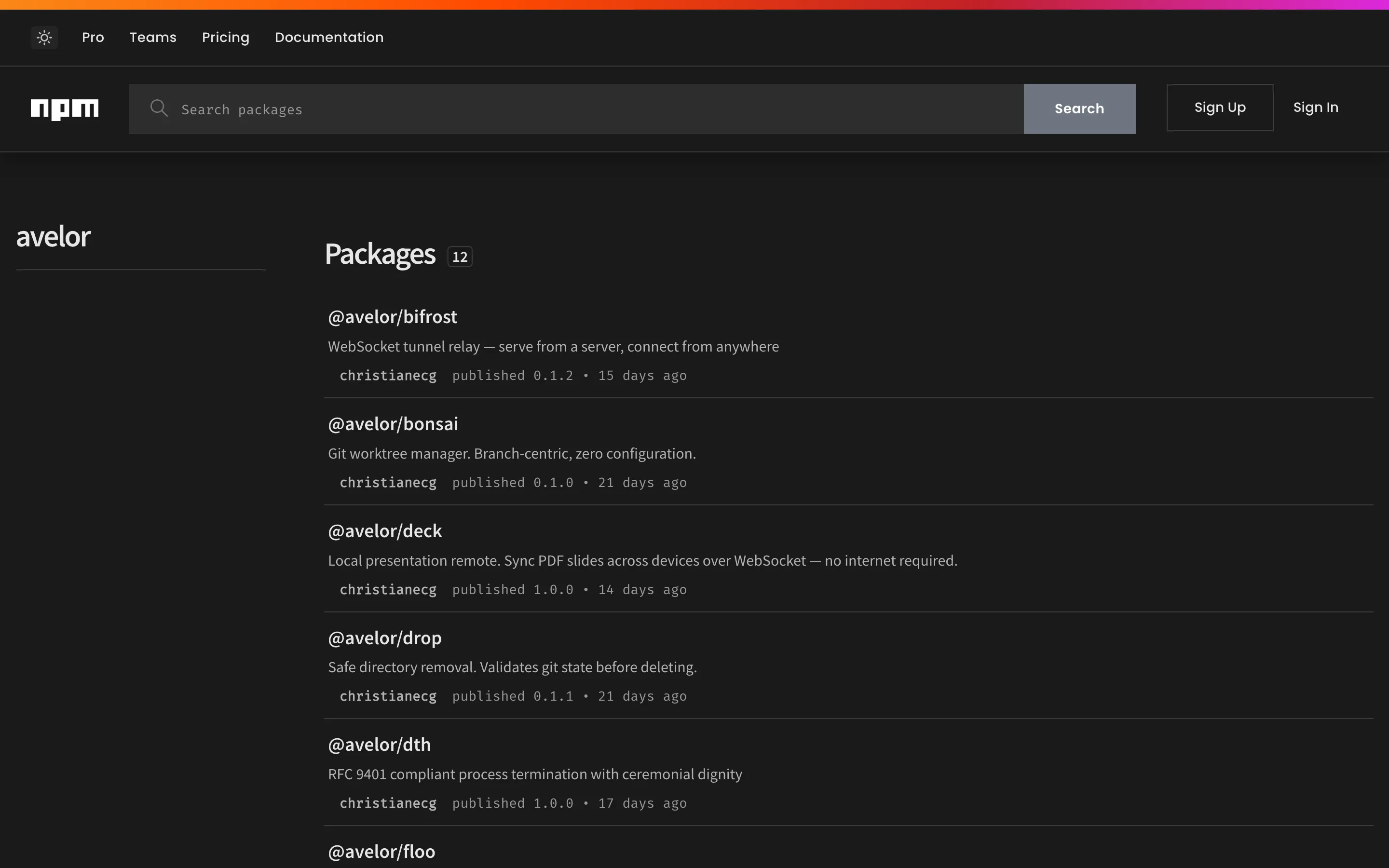Click the Search button
Image resolution: width=1389 pixels, height=868 pixels.
(1079, 109)
